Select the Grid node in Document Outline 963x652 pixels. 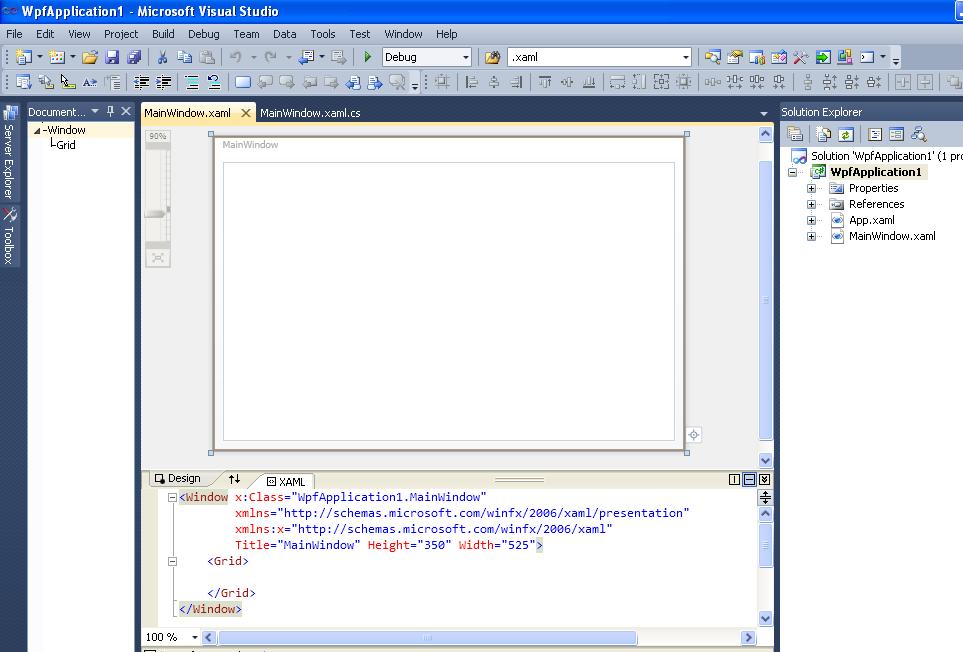click(66, 143)
